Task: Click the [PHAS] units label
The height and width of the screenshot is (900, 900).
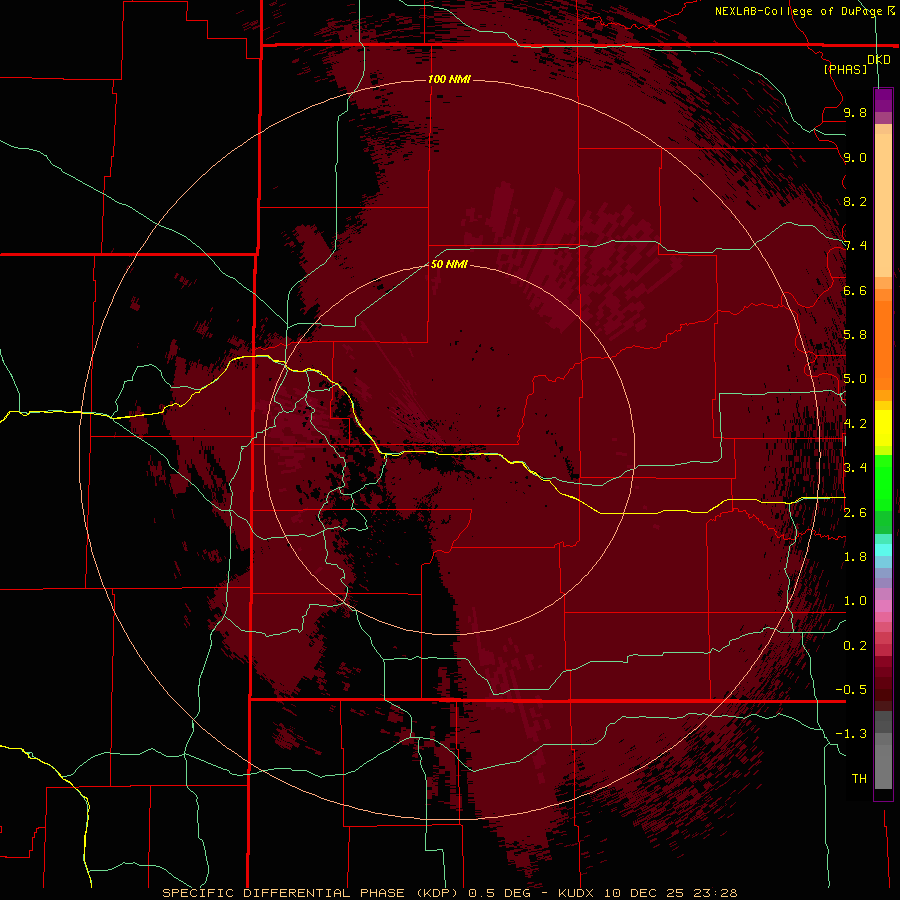Action: tap(845, 69)
